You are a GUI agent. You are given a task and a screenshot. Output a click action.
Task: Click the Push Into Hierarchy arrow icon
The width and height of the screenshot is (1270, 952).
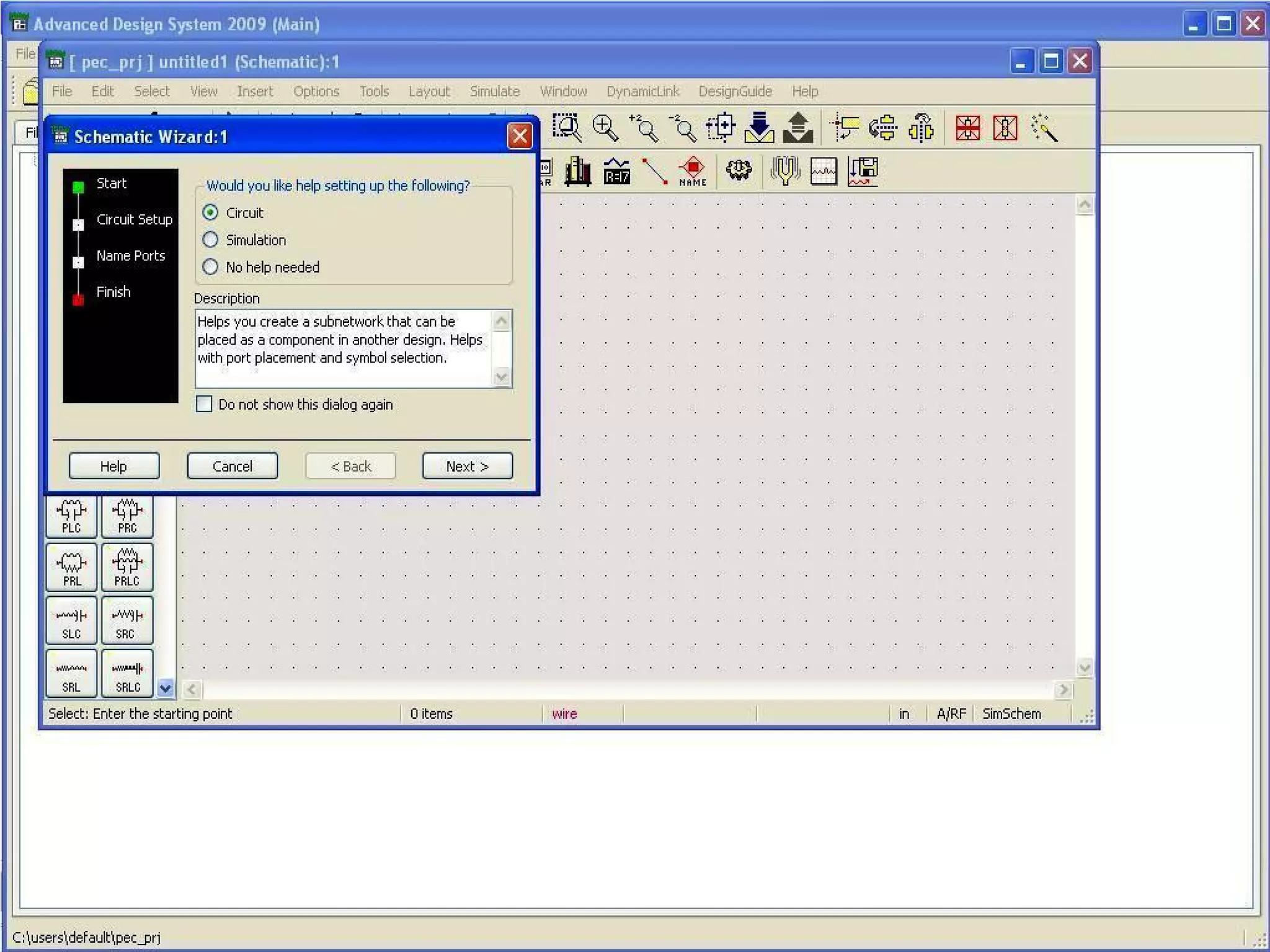tap(759, 128)
